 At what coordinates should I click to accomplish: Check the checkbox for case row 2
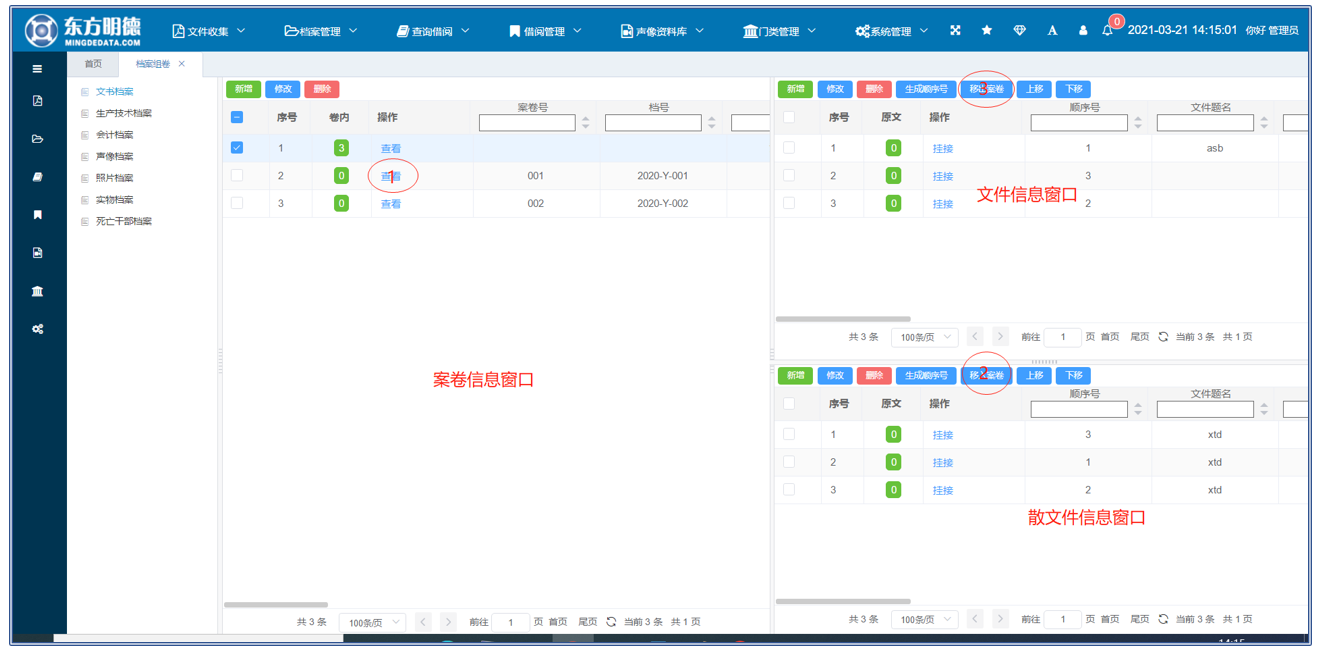pyautogui.click(x=237, y=175)
